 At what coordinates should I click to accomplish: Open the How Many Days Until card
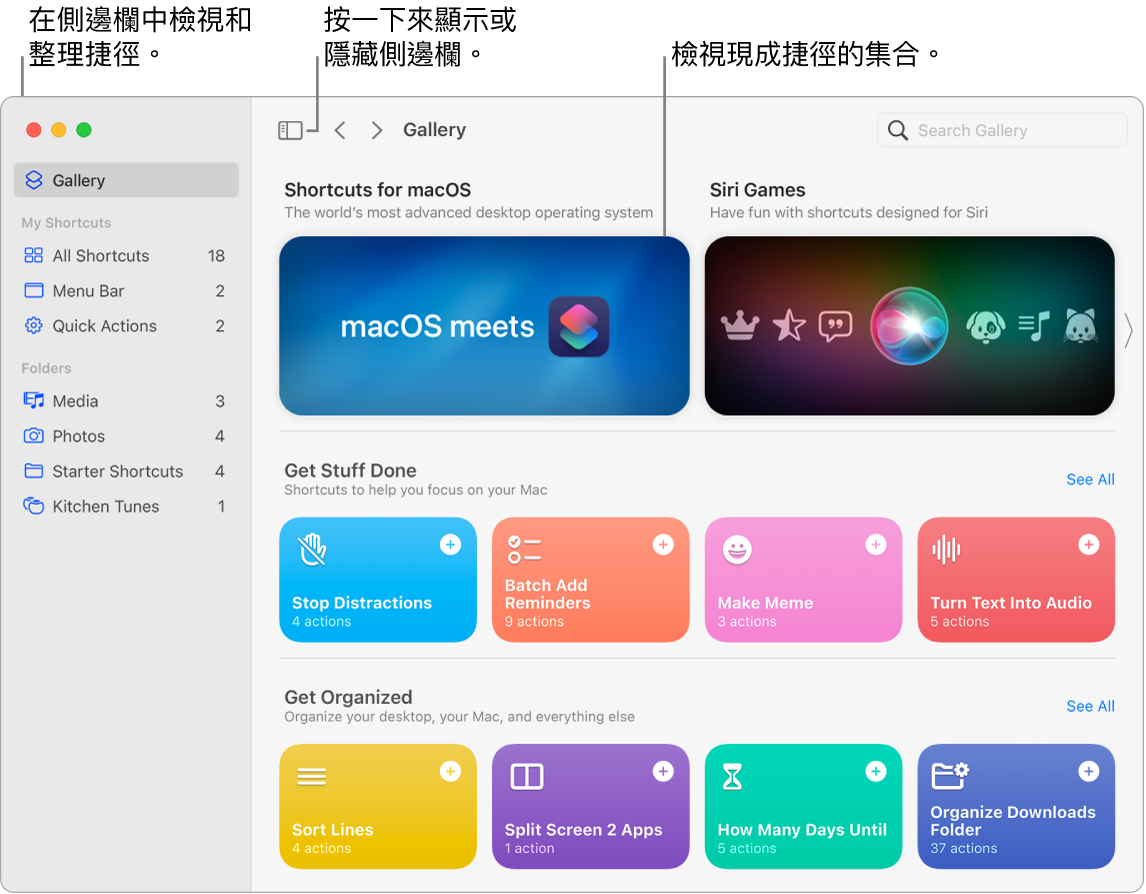click(x=803, y=806)
